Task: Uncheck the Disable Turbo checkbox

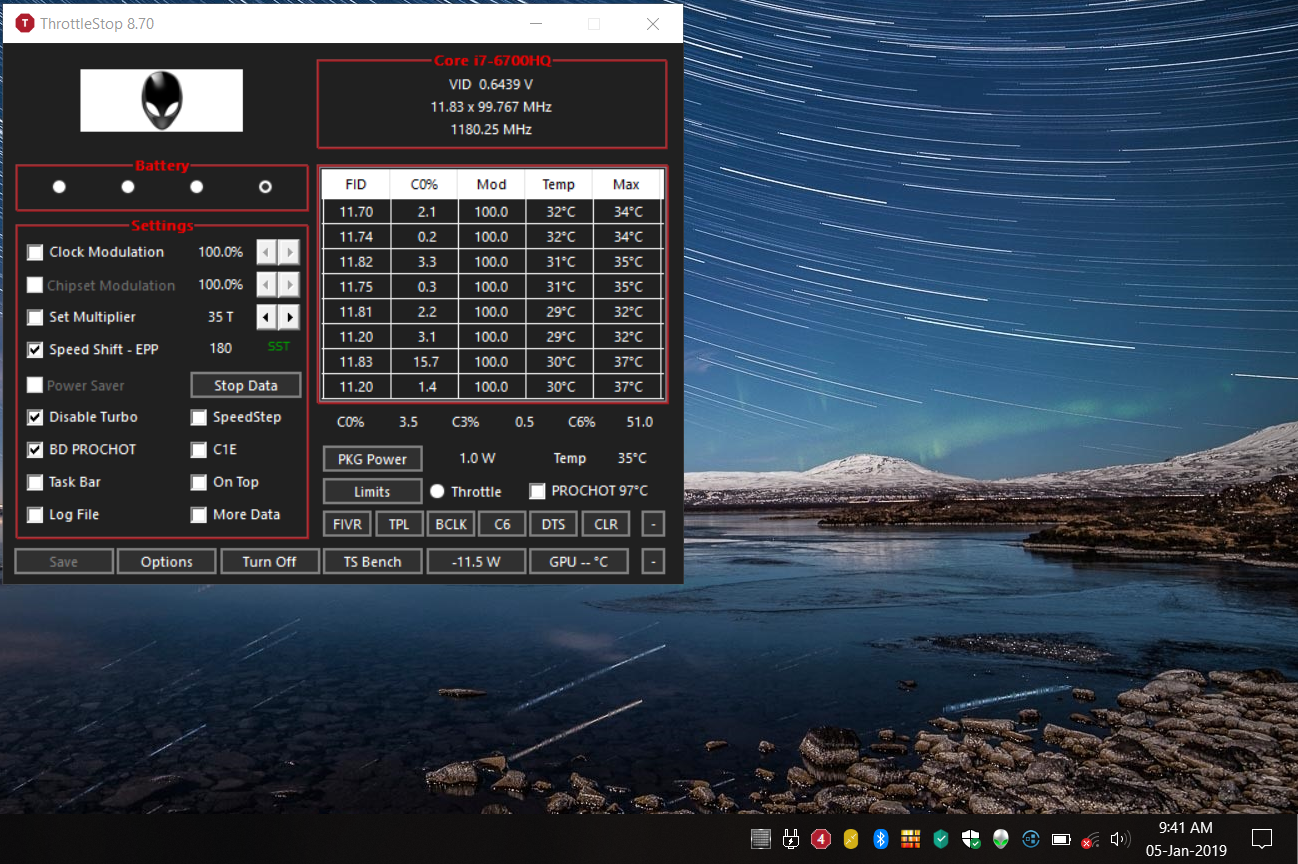Action: coord(35,417)
